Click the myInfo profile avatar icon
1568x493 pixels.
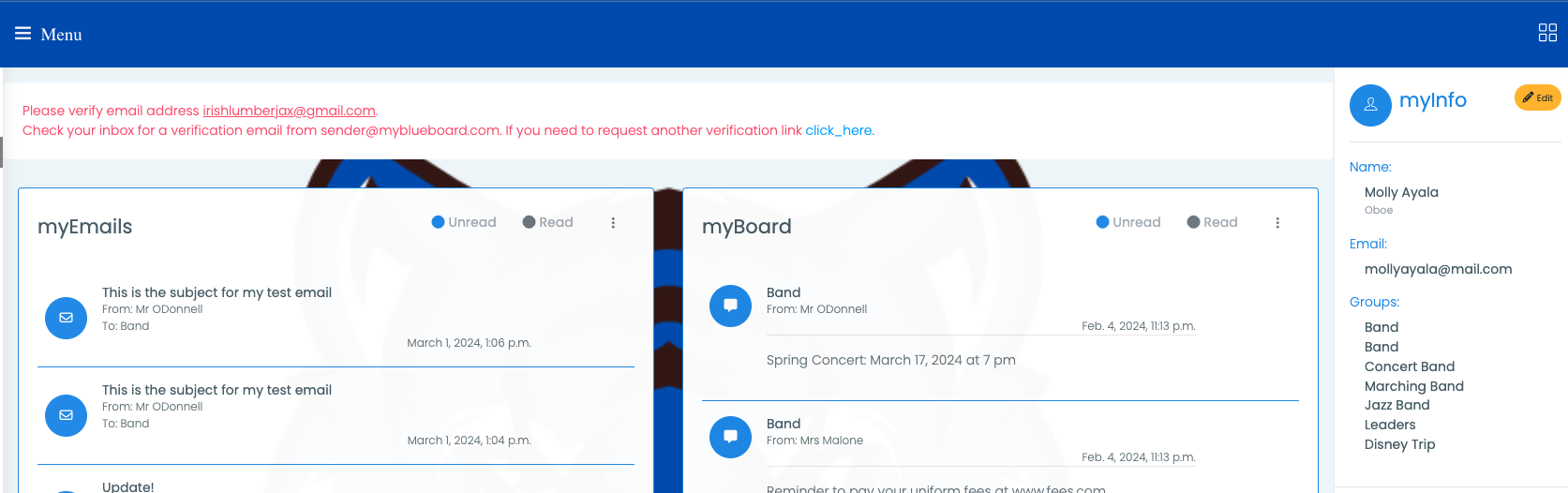(1370, 105)
